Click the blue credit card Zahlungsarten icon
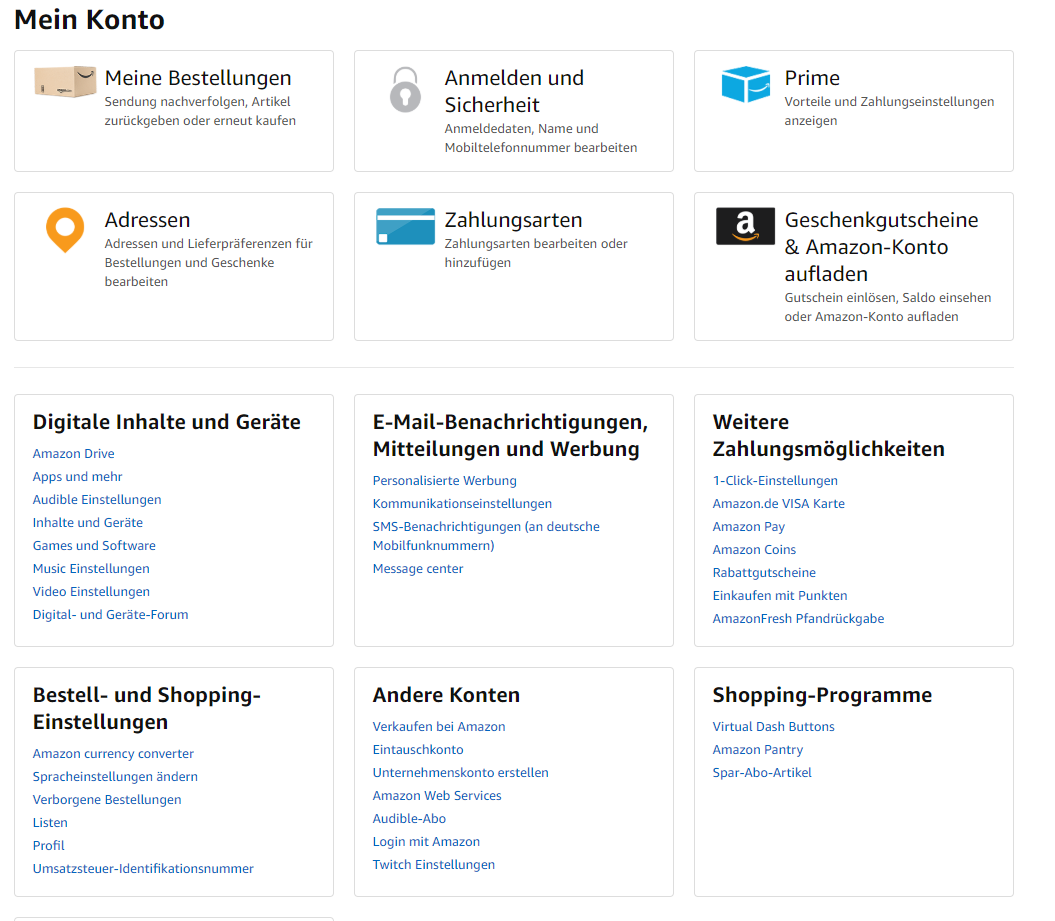This screenshot has height=921, width=1055. click(405, 226)
